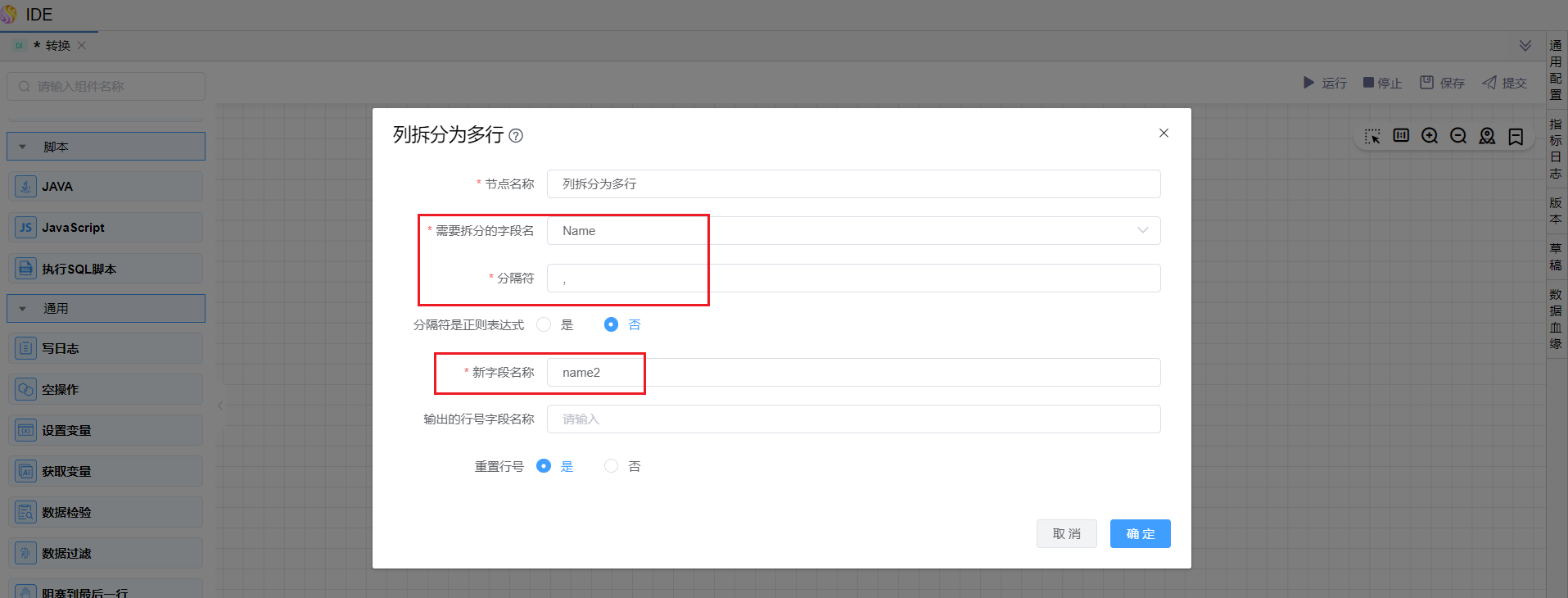Click the 获取变量 component label
The width and height of the screenshot is (1568, 598).
pyautogui.click(x=67, y=471)
